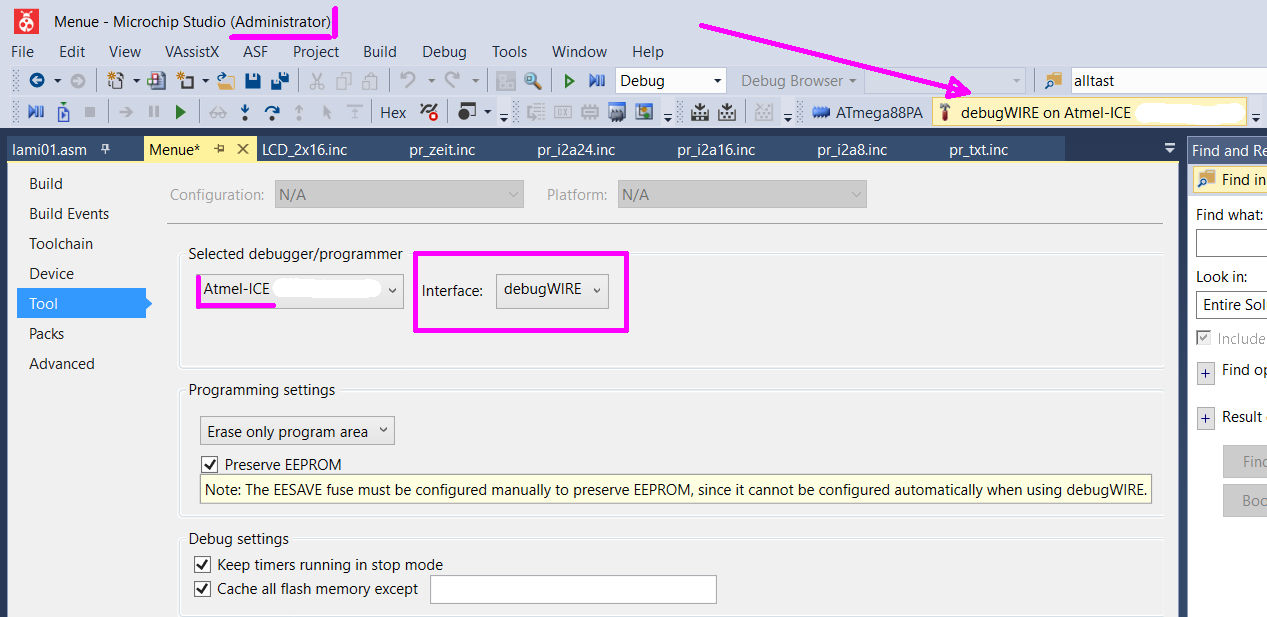Click the disable breakpoints icon
The image size is (1267, 617).
[429, 112]
